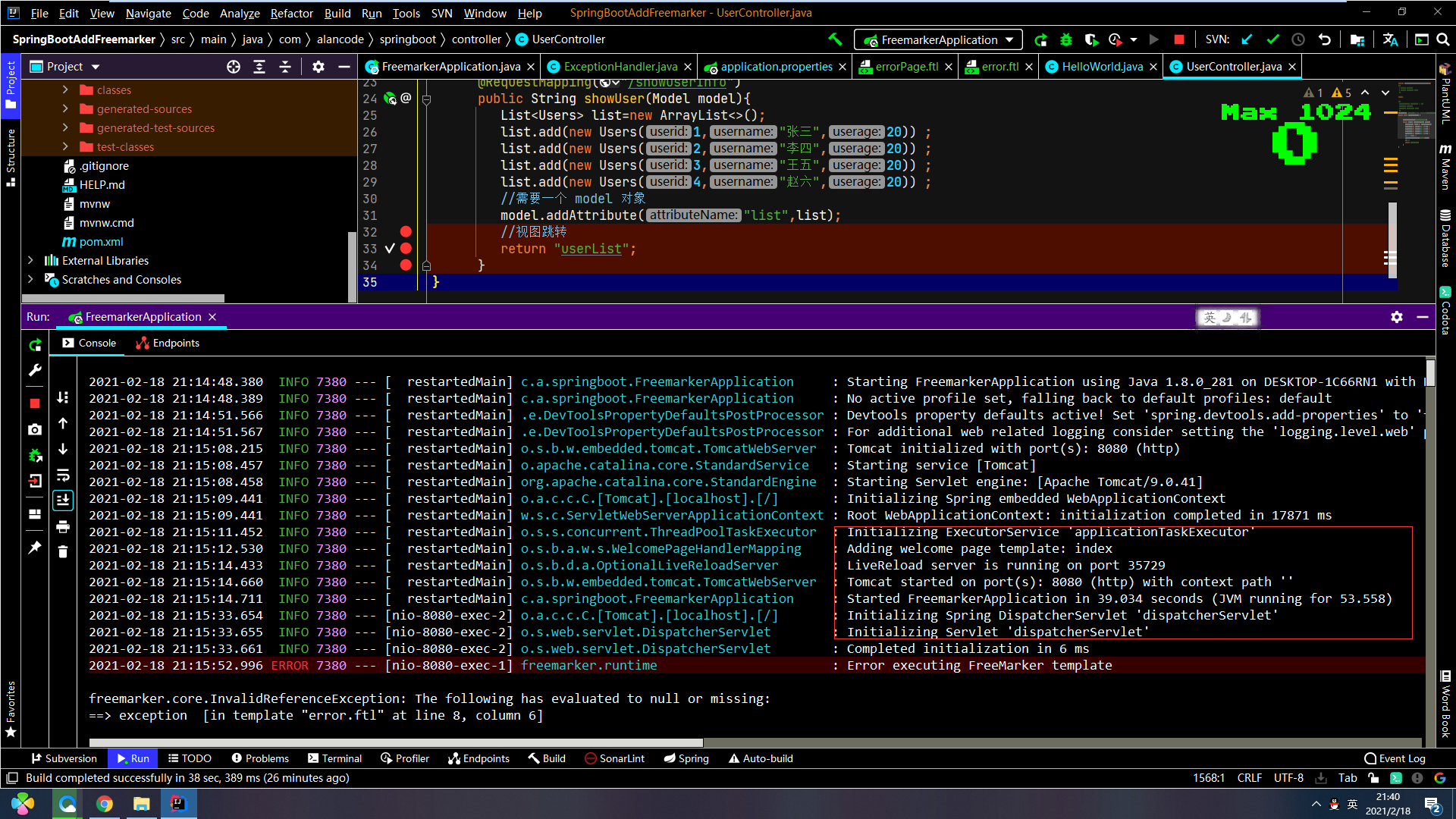Rerun FreemarkerApplication from the top toolbar
Image resolution: width=1456 pixels, height=819 pixels.
click(x=1040, y=39)
